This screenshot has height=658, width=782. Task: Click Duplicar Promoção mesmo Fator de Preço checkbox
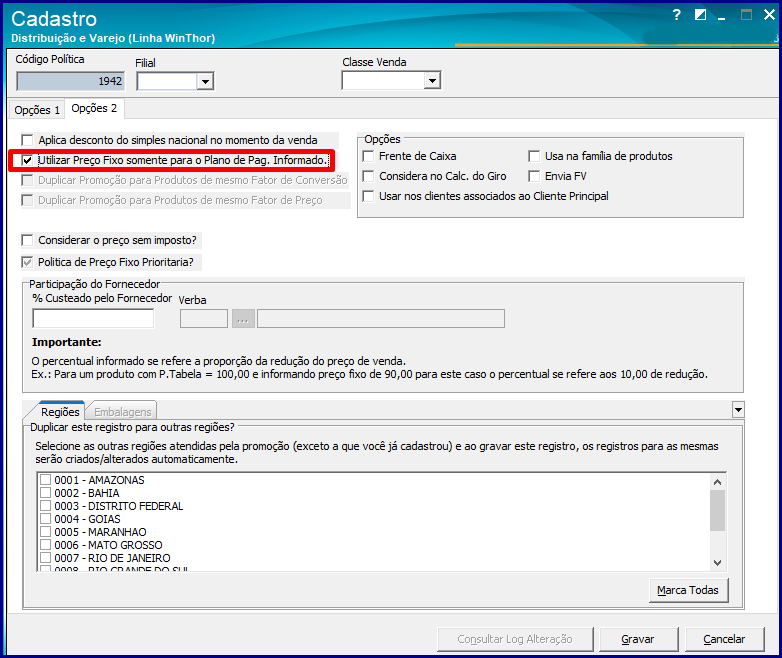pos(27,200)
